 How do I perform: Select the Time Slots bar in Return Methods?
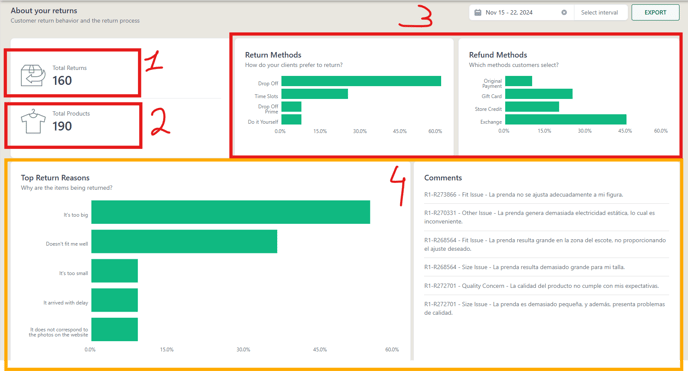click(315, 94)
